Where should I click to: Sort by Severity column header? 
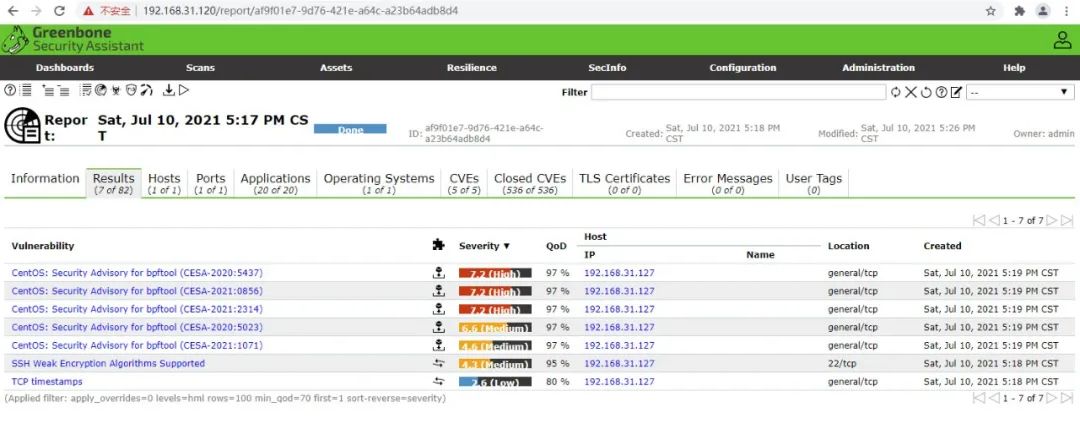point(485,246)
